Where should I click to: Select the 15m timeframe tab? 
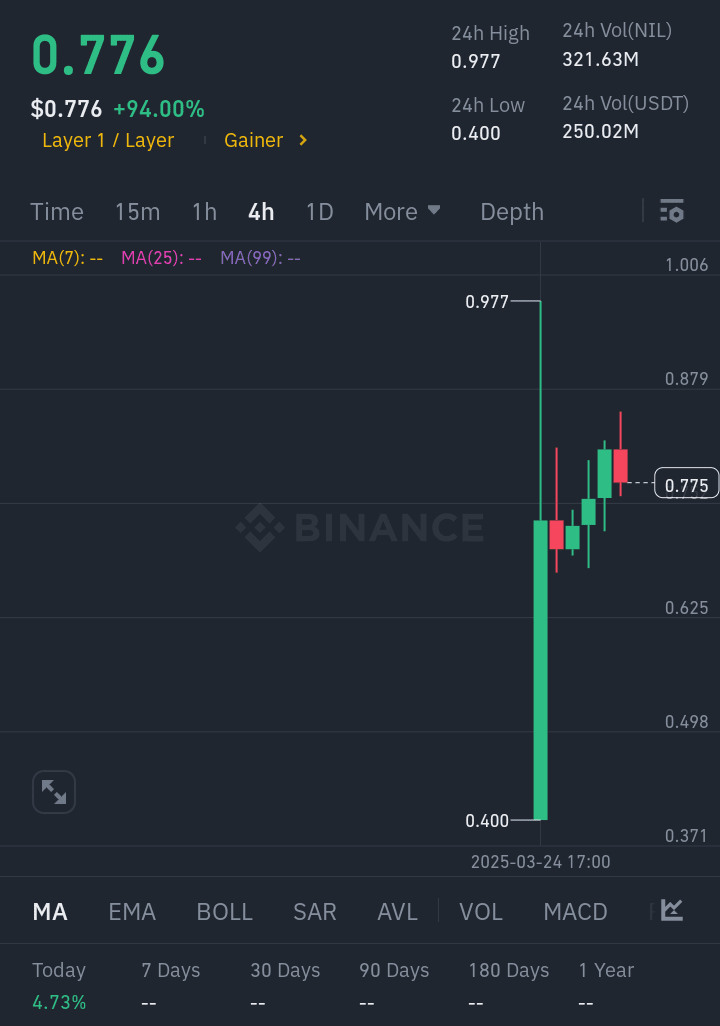click(137, 212)
